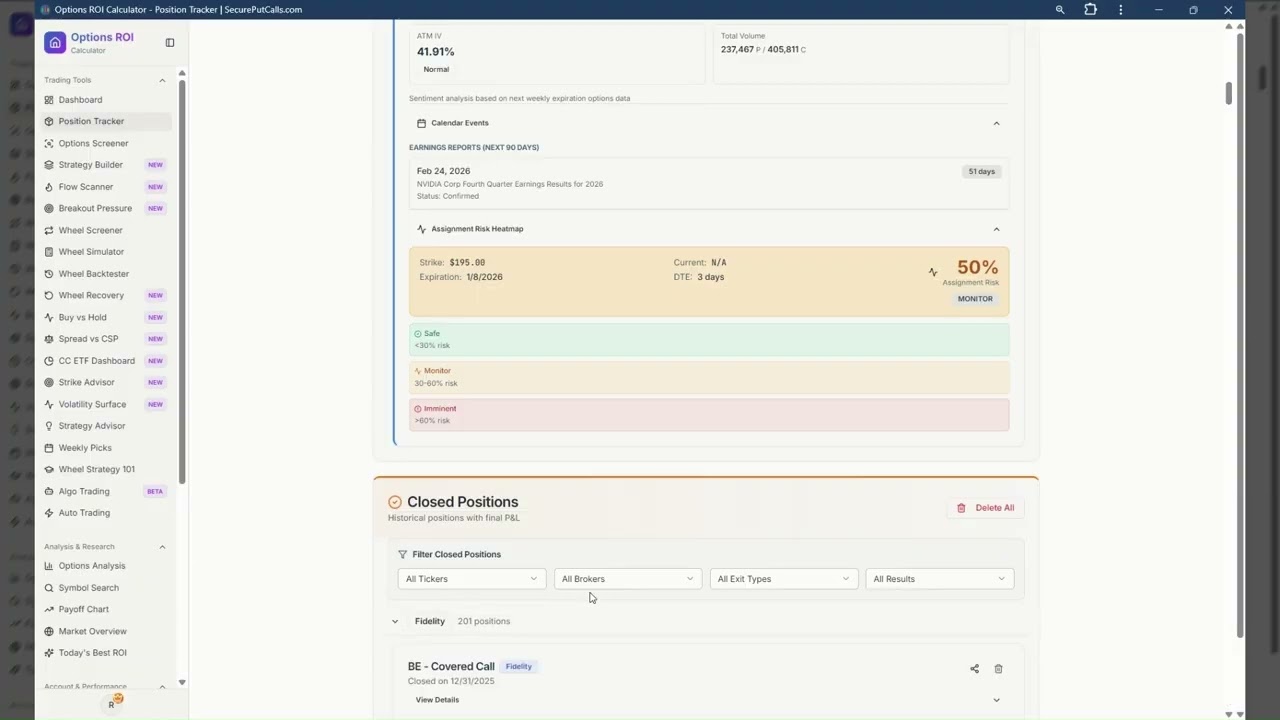Collapse the Trading Tools section
This screenshot has height=720, width=1280.
pos(162,80)
